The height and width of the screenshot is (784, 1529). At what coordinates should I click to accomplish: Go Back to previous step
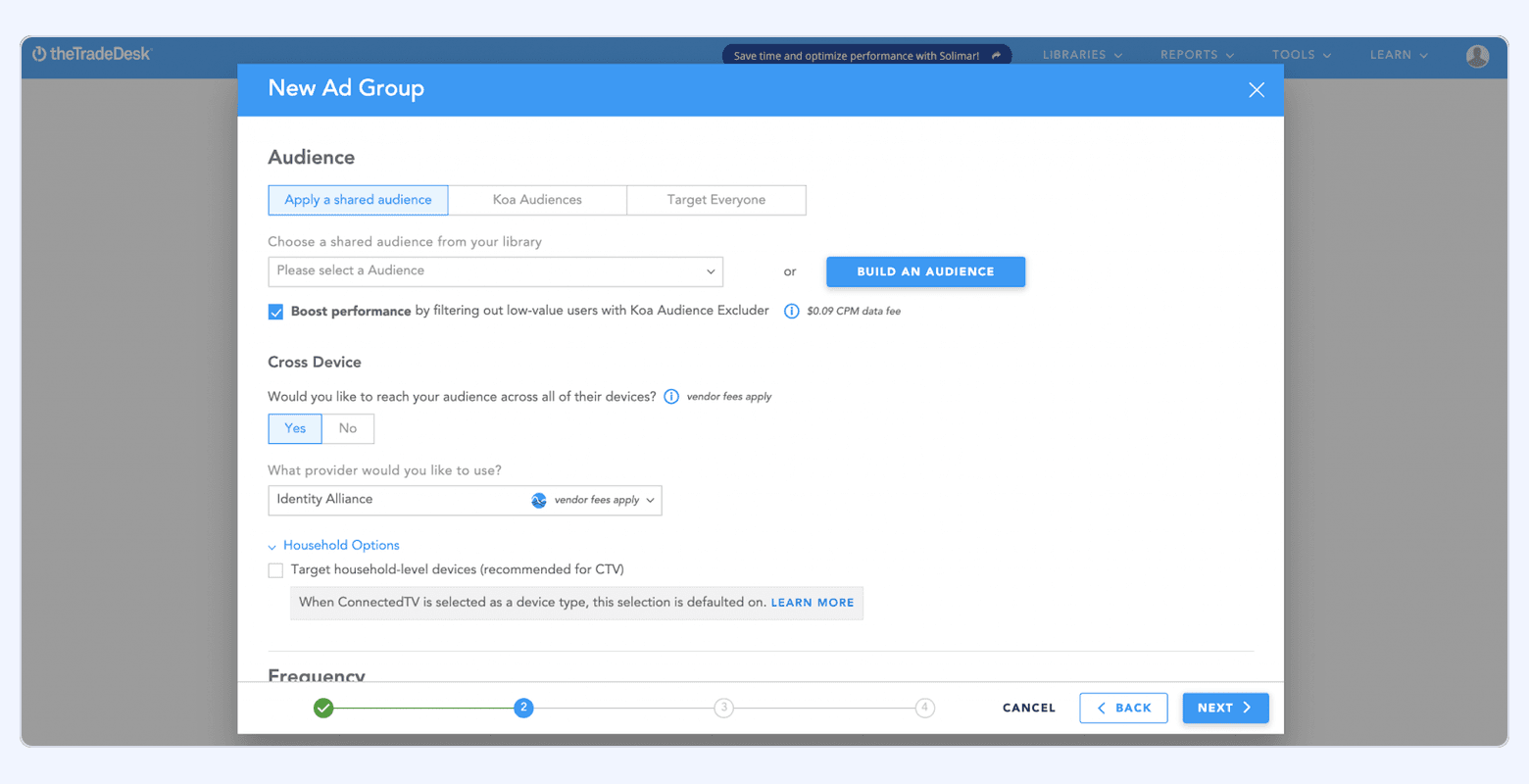(x=1123, y=708)
